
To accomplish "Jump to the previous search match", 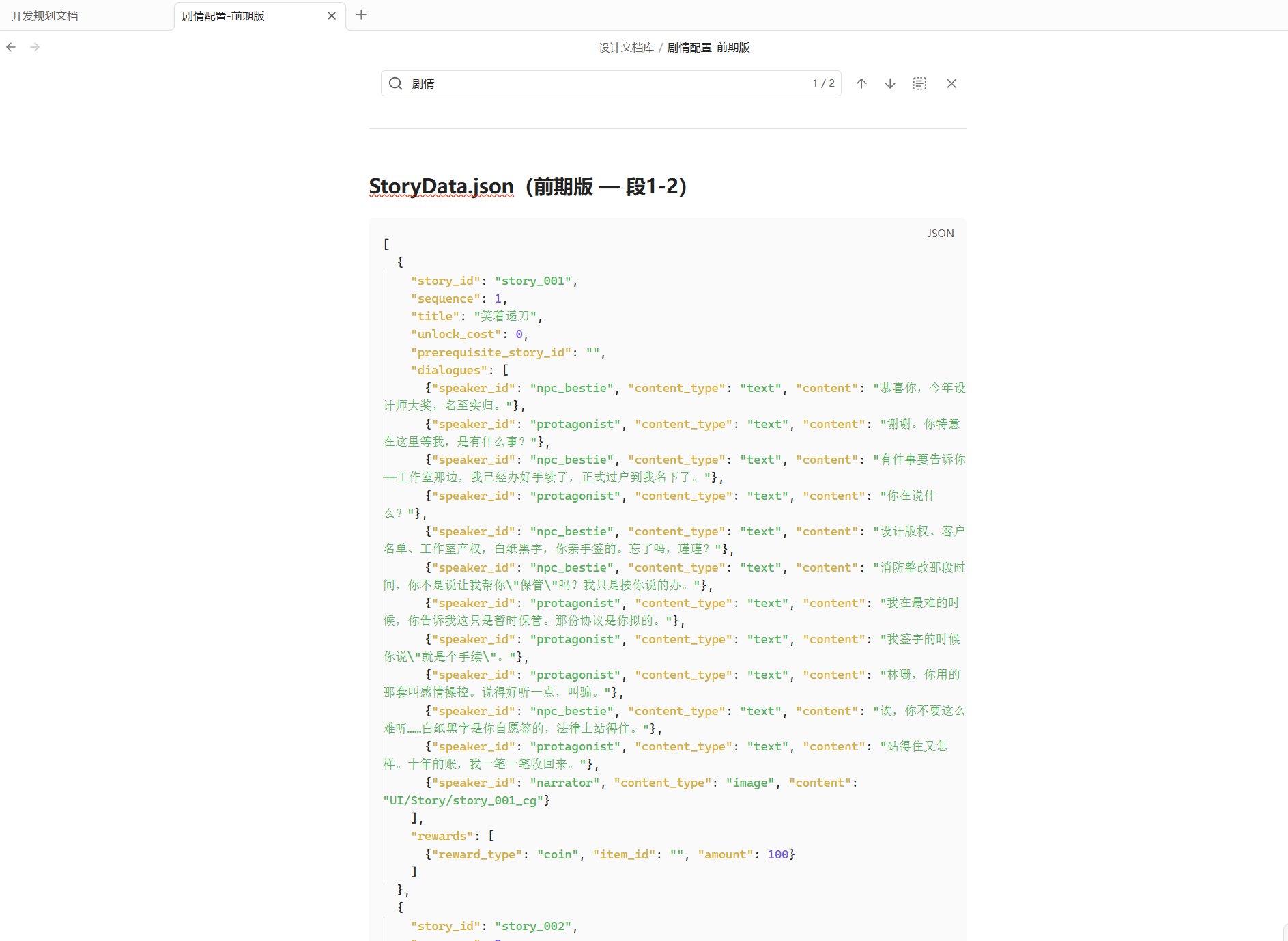I will coord(861,83).
